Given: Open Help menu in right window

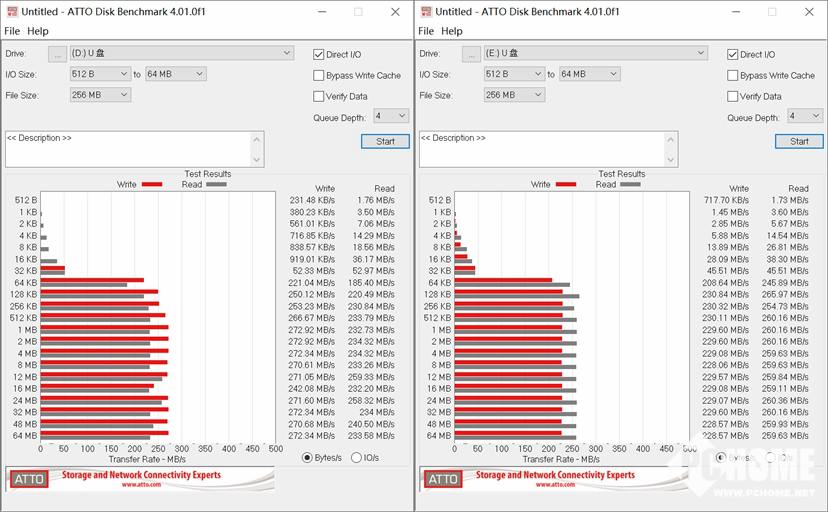Looking at the screenshot, I should pos(451,31).
